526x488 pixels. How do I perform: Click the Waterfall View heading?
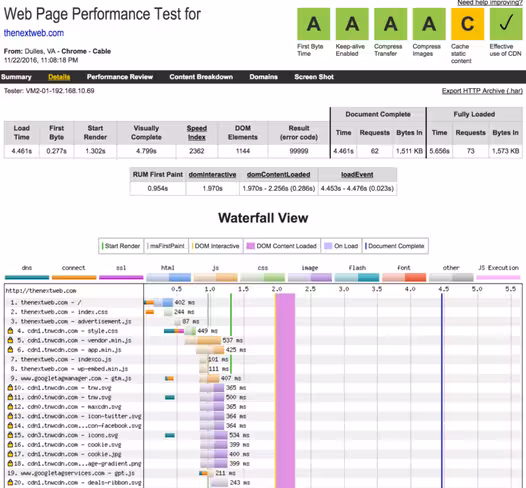[x=263, y=218]
